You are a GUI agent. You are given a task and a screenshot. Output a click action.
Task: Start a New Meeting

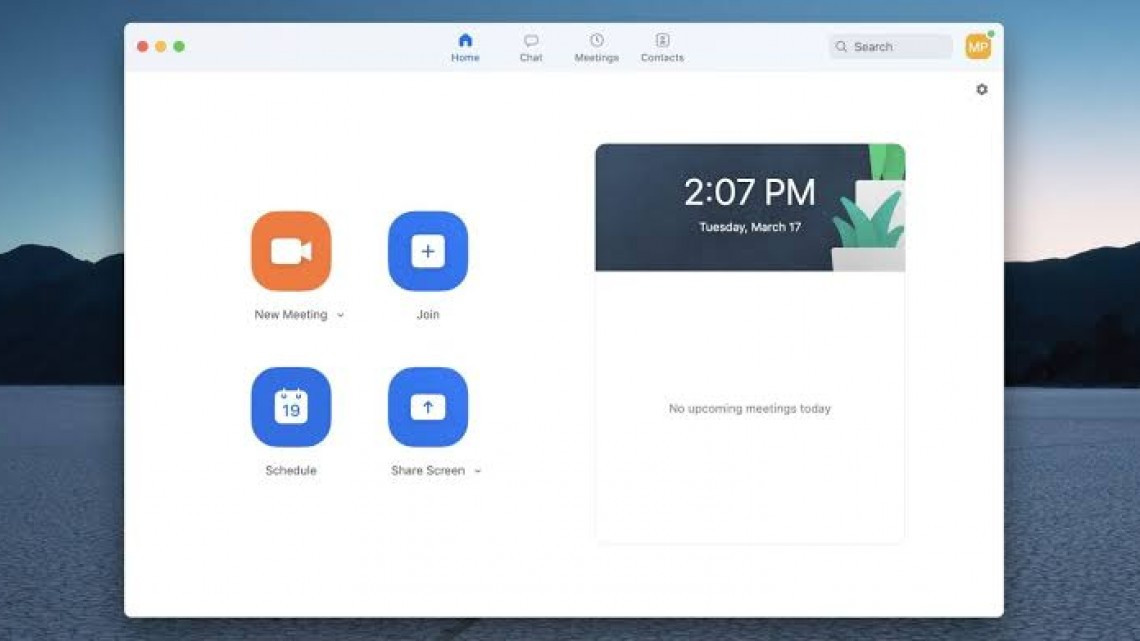[290, 252]
